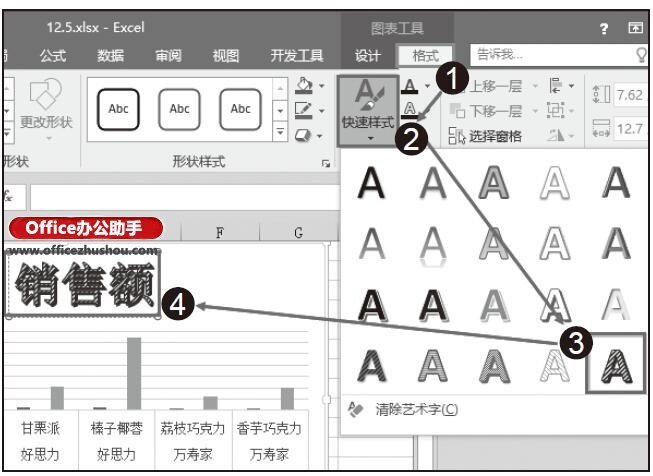Open the Text Fill dropdown arrow

tap(427, 86)
